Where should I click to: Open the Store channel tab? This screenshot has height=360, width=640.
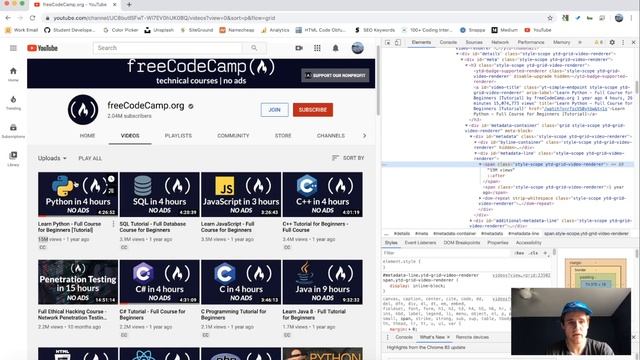point(283,136)
